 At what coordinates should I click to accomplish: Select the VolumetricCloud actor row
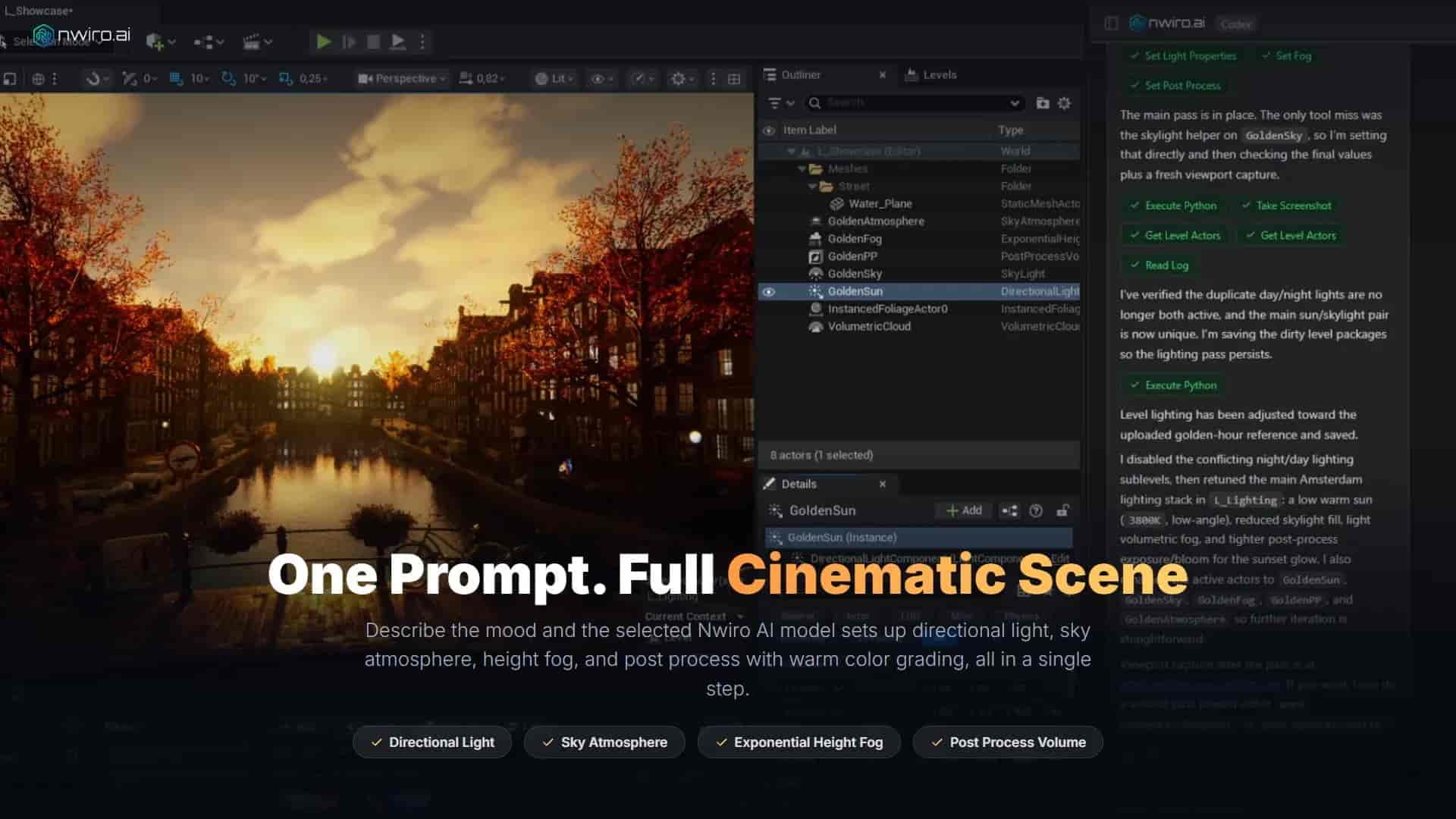(919, 326)
